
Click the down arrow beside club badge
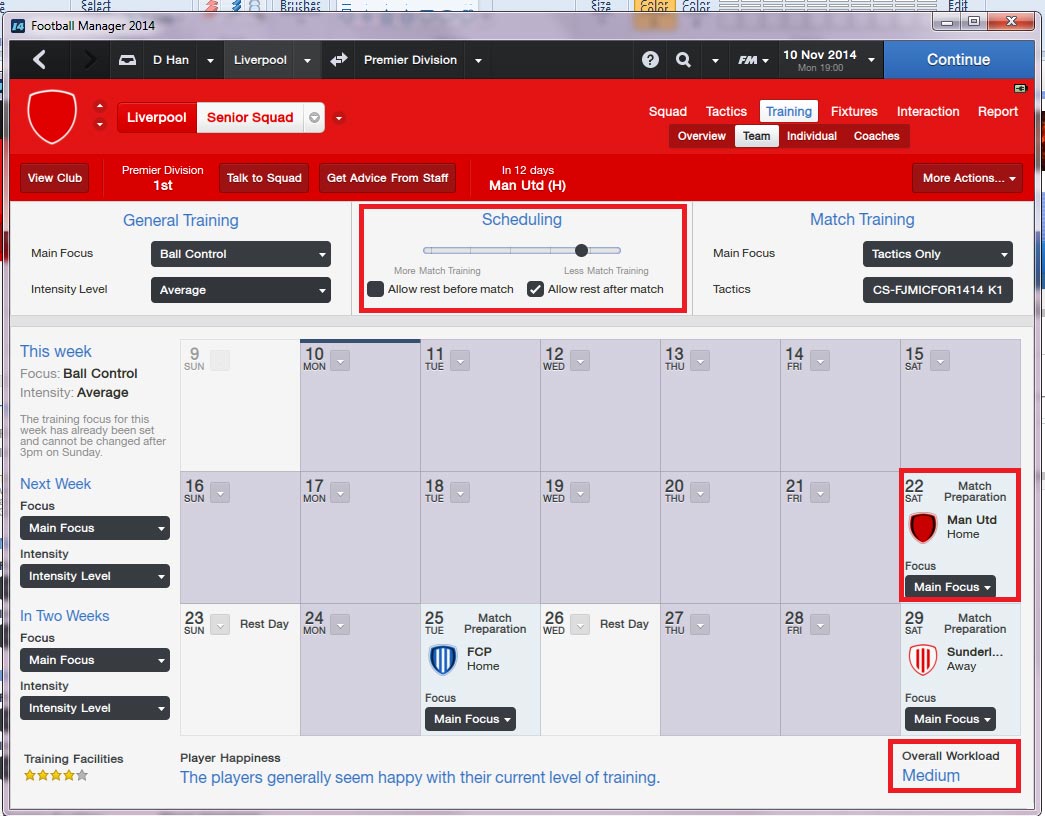pyautogui.click(x=100, y=125)
